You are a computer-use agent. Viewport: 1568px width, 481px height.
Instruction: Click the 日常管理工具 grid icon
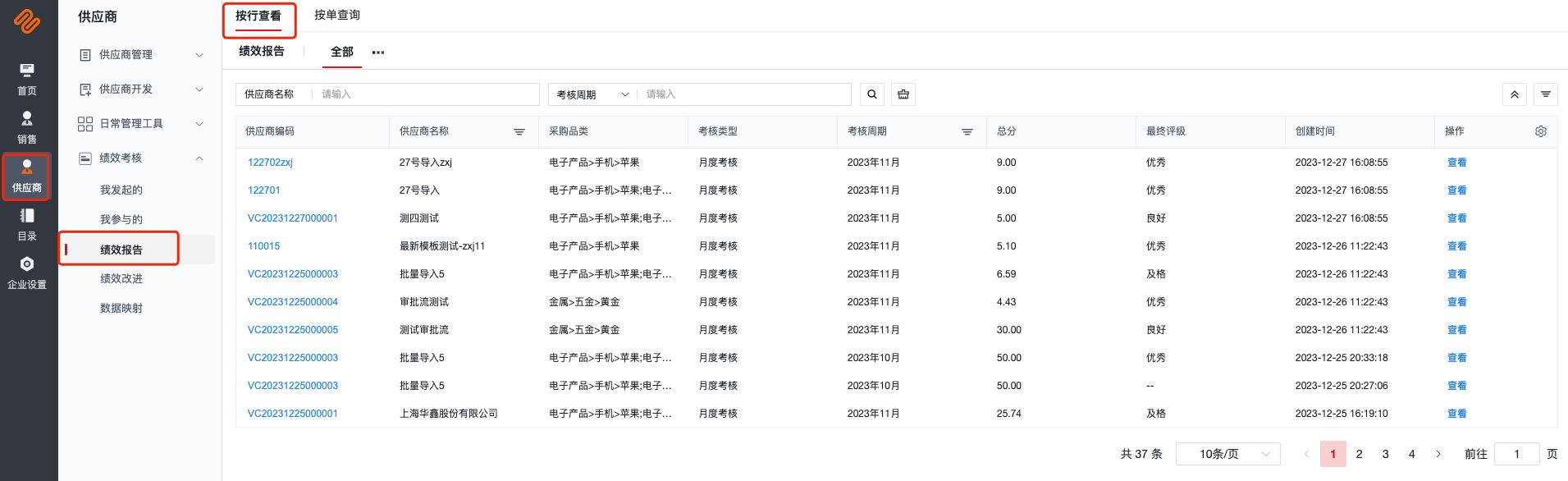(85, 124)
